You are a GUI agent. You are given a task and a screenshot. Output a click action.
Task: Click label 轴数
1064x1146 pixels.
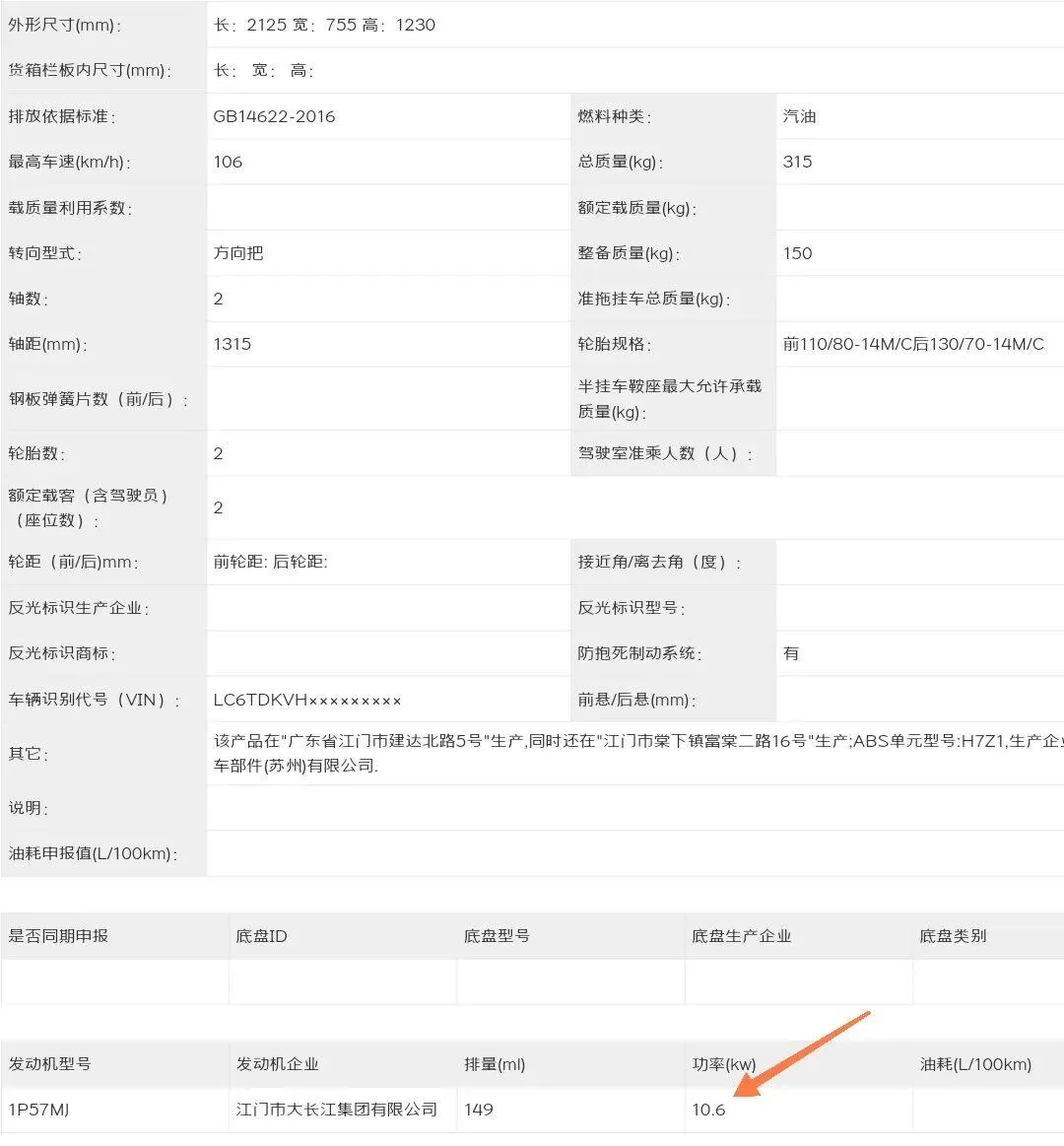28,299
